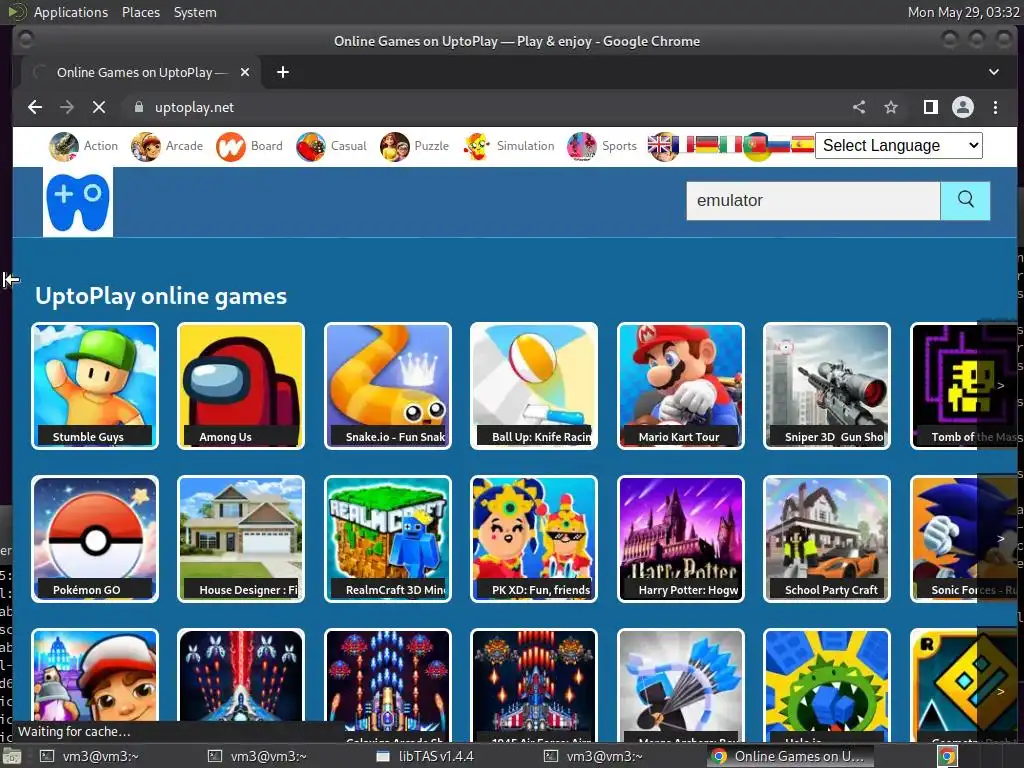
Task: Open the PK XD game tile
Action: point(534,539)
